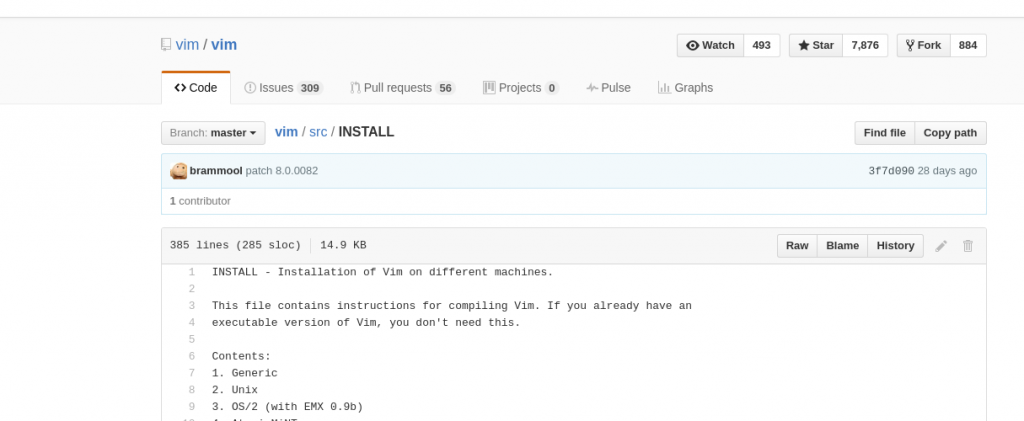Star the vim repository
Screen dimensions: 1024x421
[x=816, y=46]
